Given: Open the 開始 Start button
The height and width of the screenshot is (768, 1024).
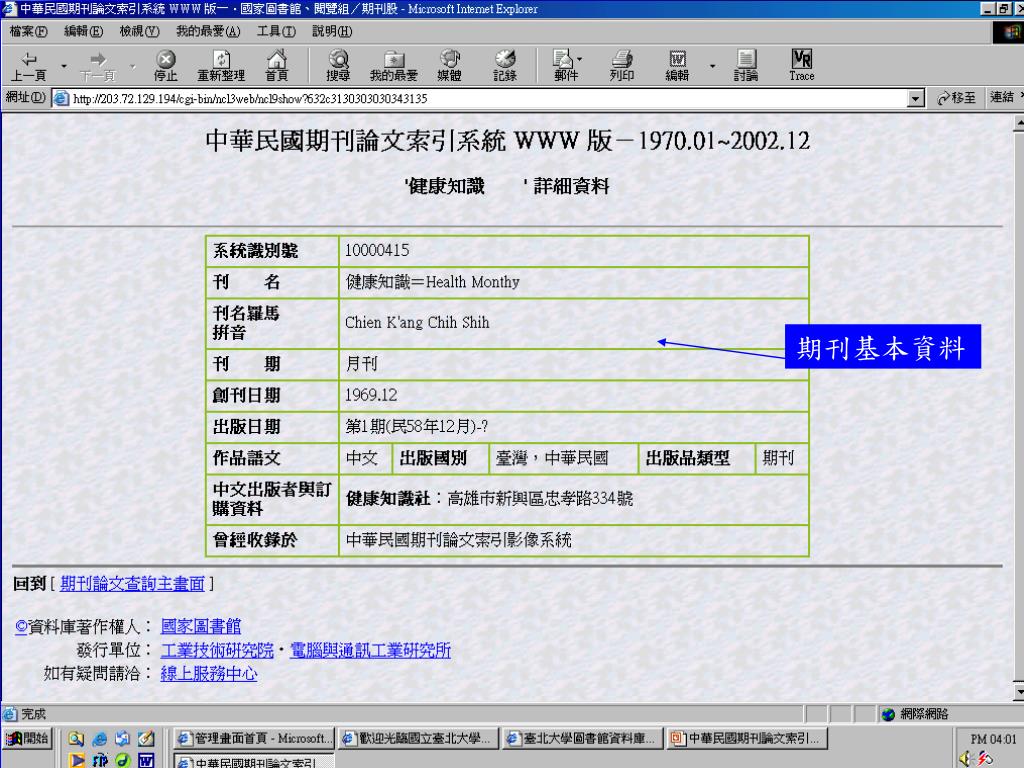Looking at the screenshot, I should [27, 739].
